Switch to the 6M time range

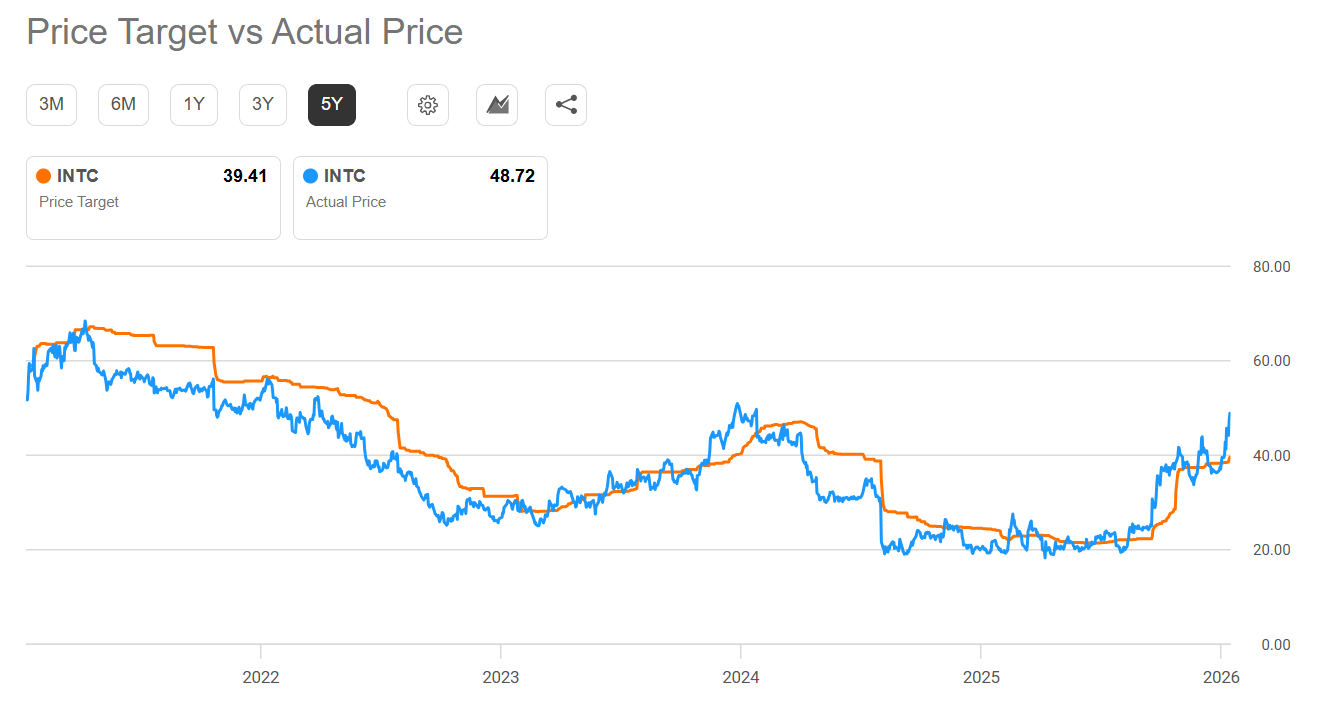122,104
